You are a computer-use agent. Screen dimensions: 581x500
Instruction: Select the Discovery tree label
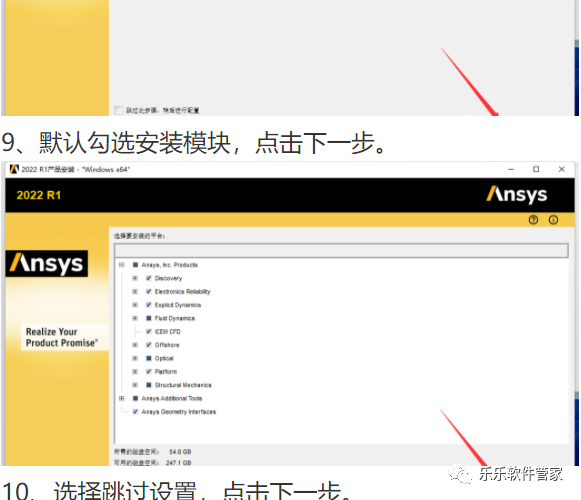pos(168,278)
